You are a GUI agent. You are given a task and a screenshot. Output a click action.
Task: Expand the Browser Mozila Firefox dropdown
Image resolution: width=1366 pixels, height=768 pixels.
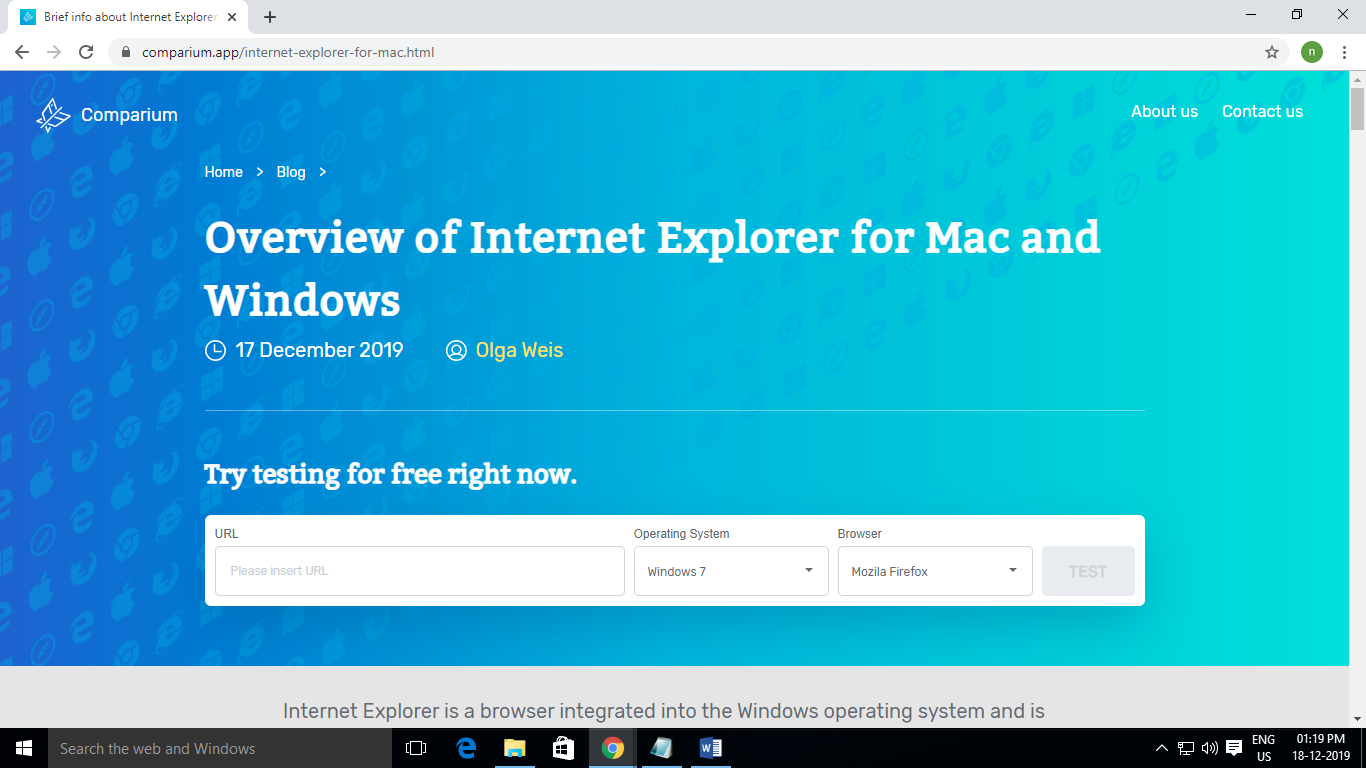click(935, 571)
